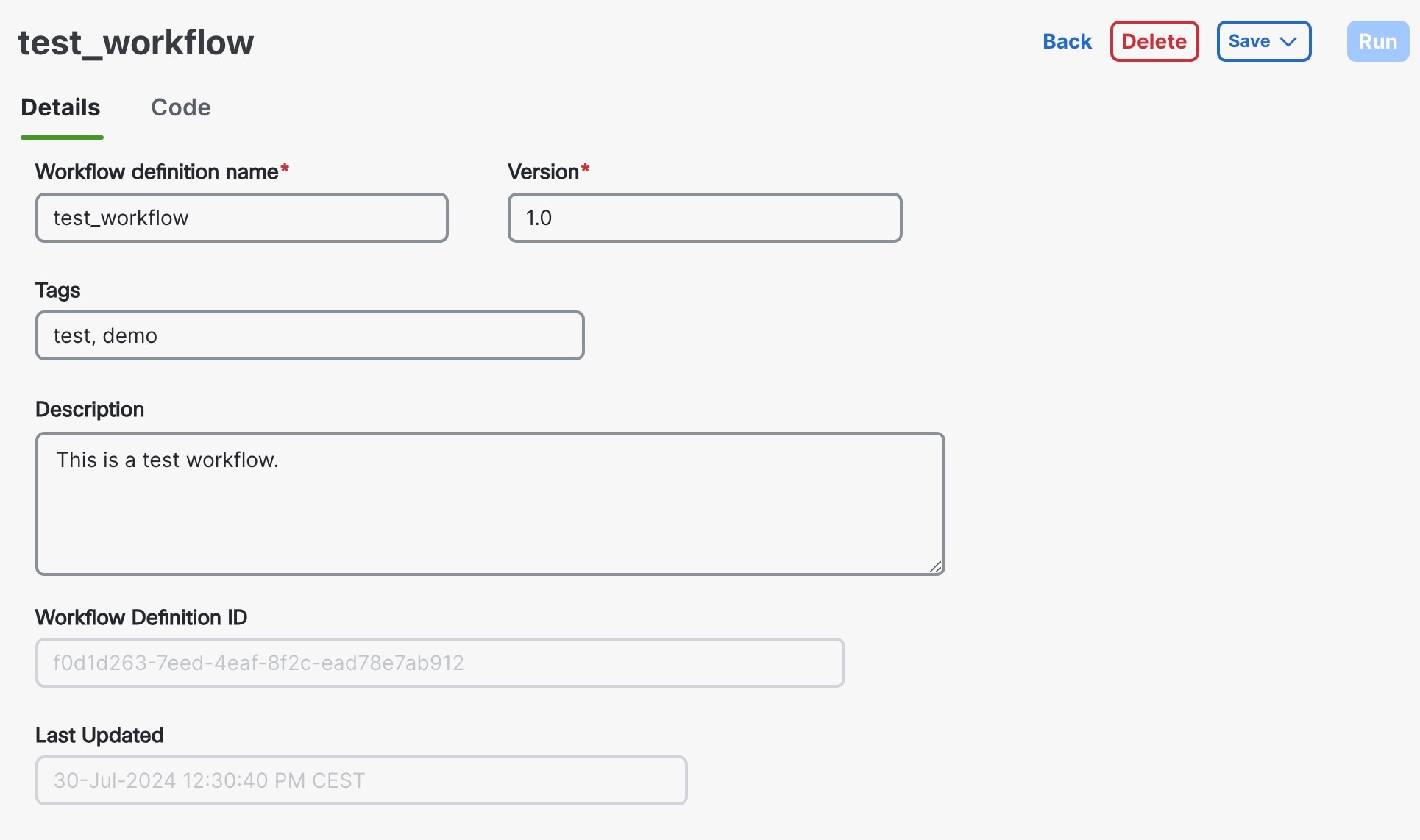This screenshot has height=840, width=1420.
Task: Click the Tags label text
Action: tap(57, 290)
